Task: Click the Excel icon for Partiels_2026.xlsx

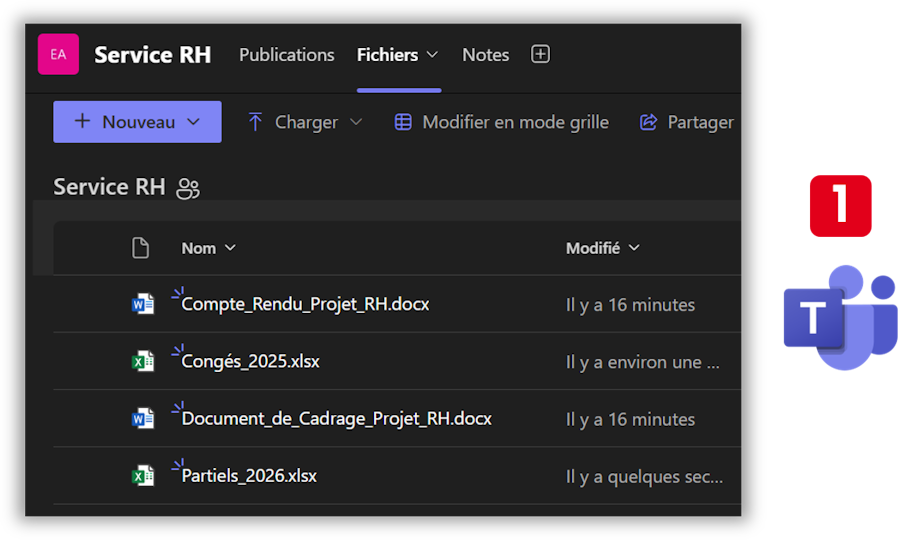Action: coord(143,476)
